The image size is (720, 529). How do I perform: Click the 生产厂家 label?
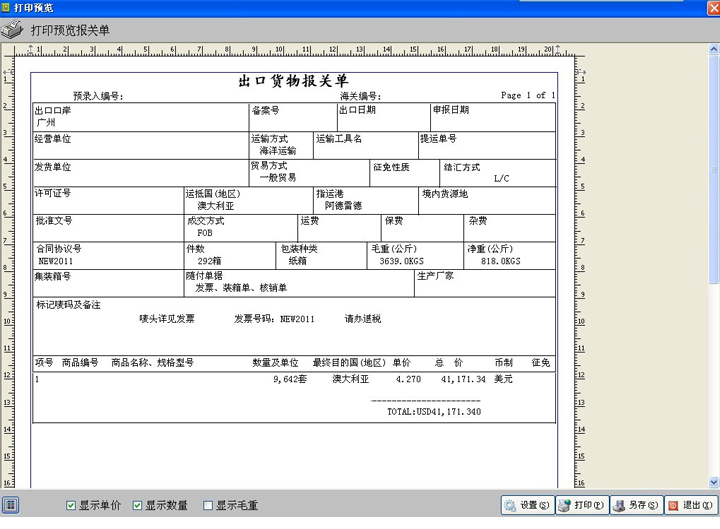tap(435, 276)
